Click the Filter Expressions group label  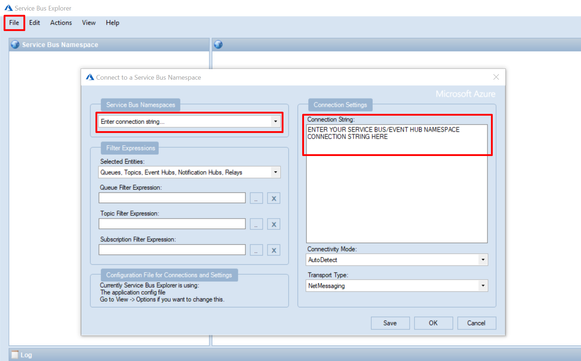click(x=130, y=148)
